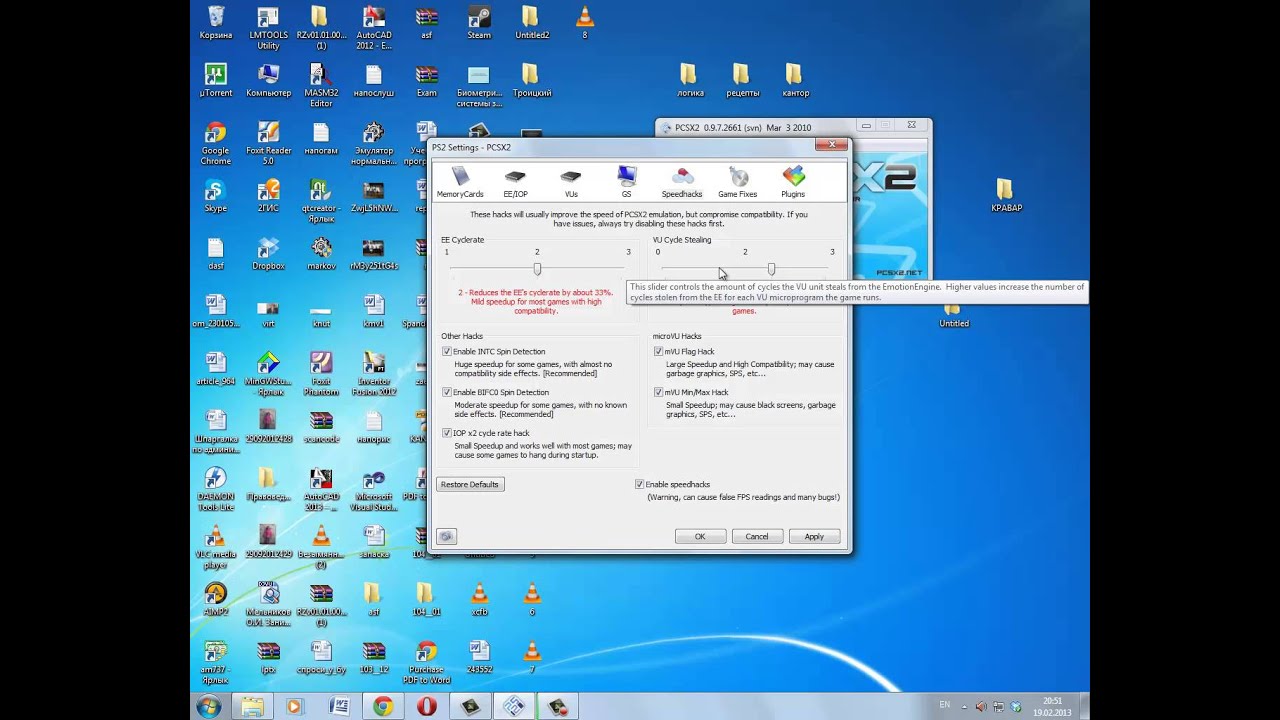
Task: Select Foxit Reader 5.0 desktop icon
Action: pos(268,144)
